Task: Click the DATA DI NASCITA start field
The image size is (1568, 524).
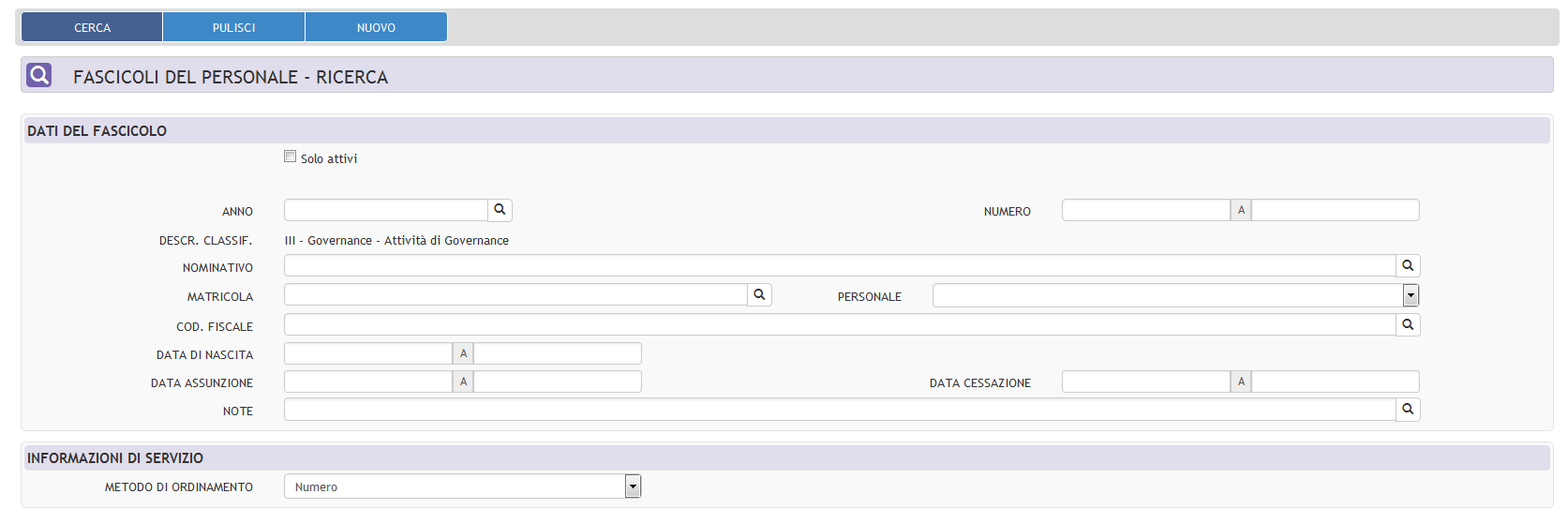Action: (367, 353)
